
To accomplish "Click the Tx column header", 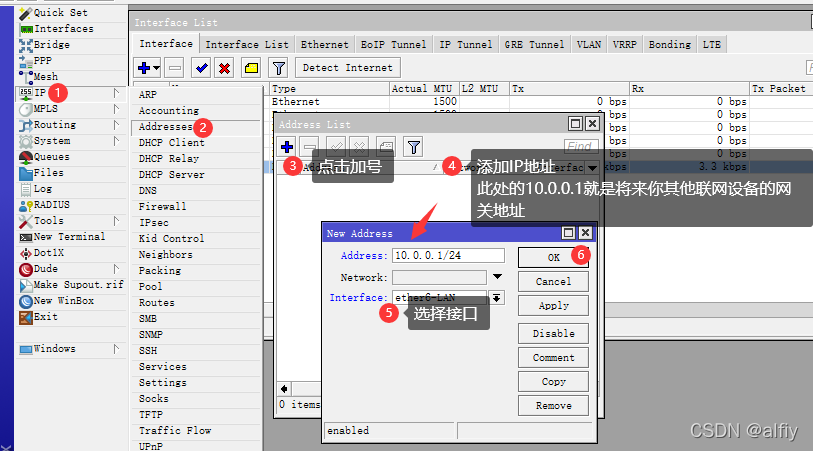I will click(x=569, y=89).
